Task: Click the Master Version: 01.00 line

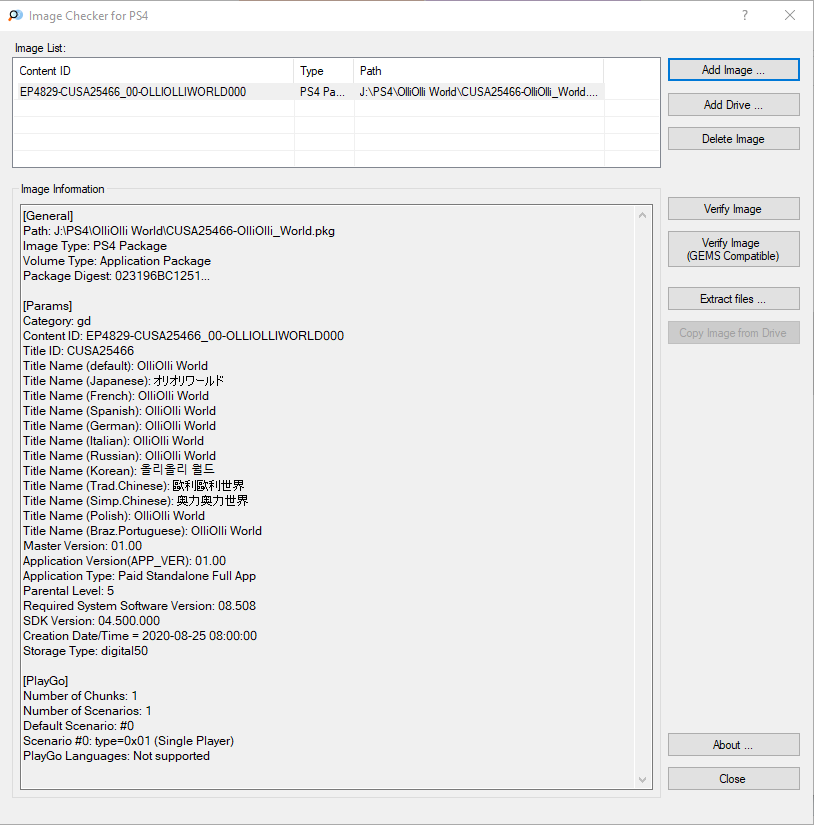Action: [x=83, y=546]
